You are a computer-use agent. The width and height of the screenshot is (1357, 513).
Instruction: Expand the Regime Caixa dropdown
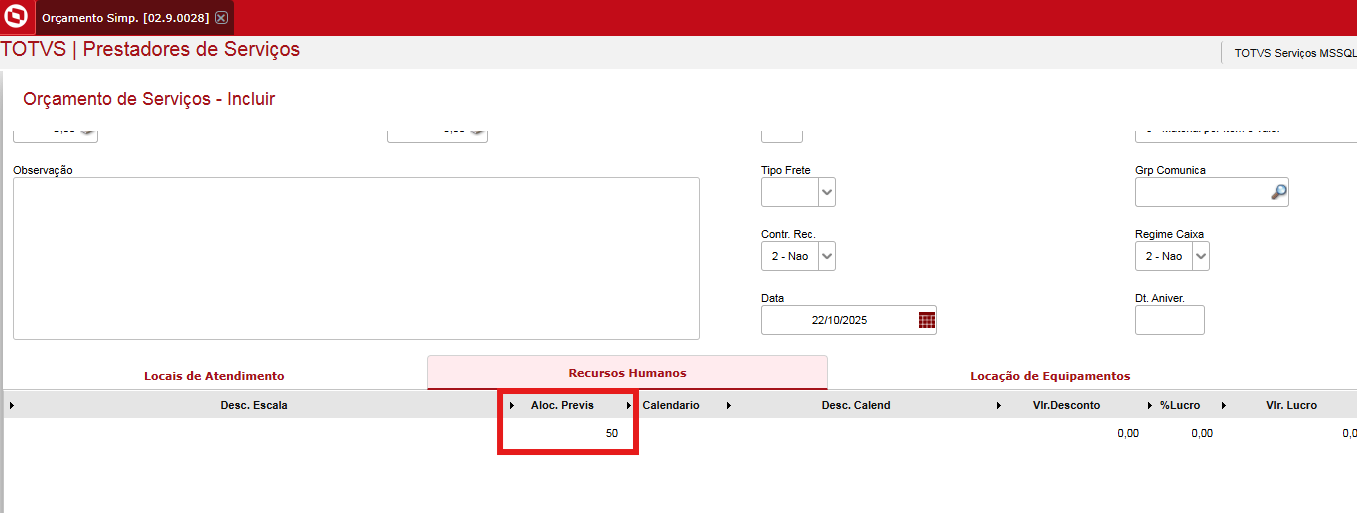[x=1201, y=256]
